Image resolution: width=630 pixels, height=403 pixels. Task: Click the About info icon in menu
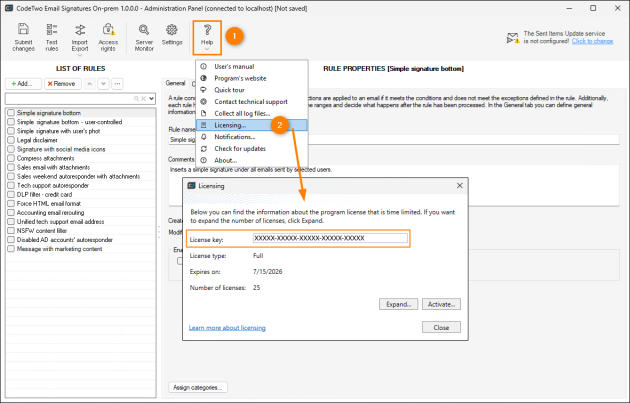204,160
